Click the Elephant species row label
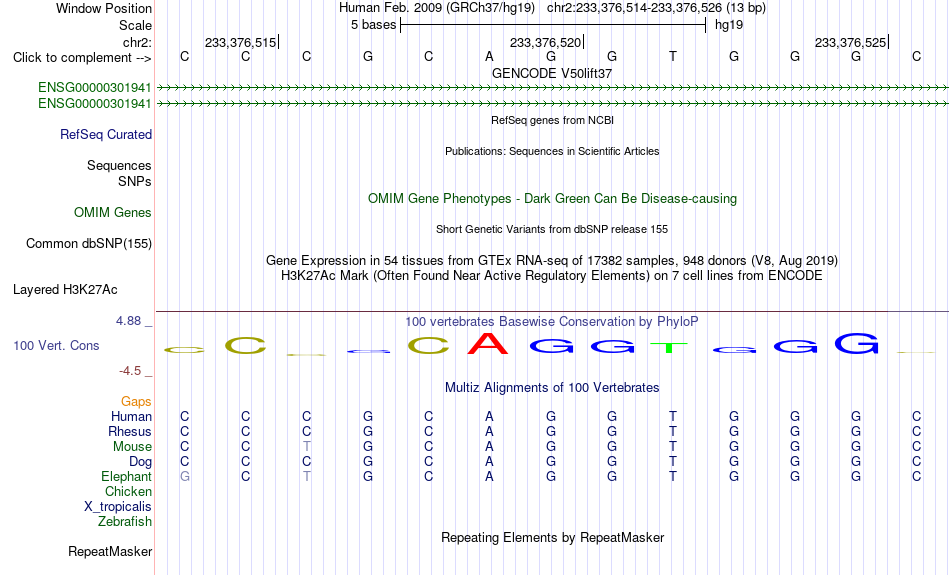 click(x=126, y=477)
